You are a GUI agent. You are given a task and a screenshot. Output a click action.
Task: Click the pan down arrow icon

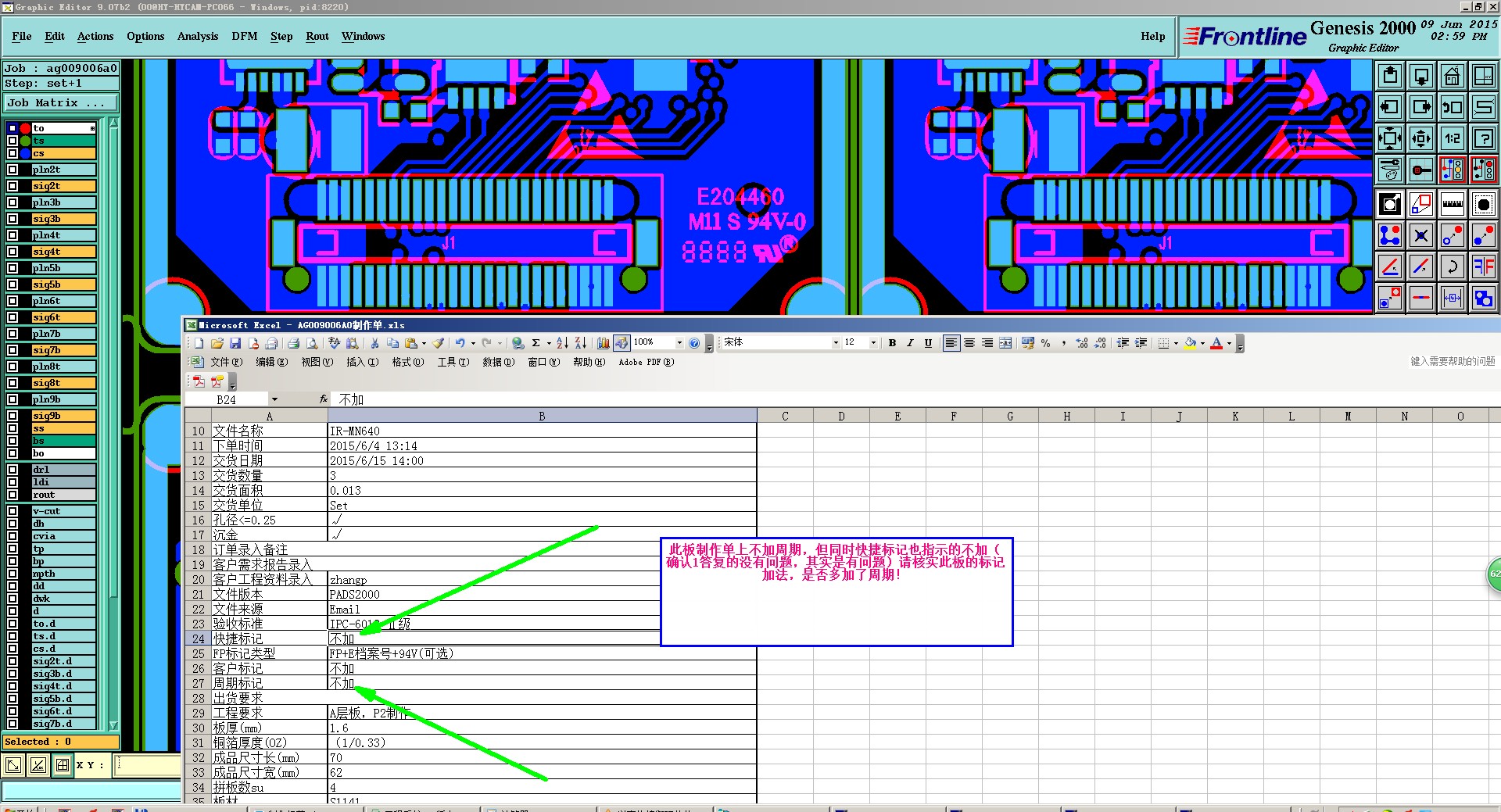(x=1421, y=76)
